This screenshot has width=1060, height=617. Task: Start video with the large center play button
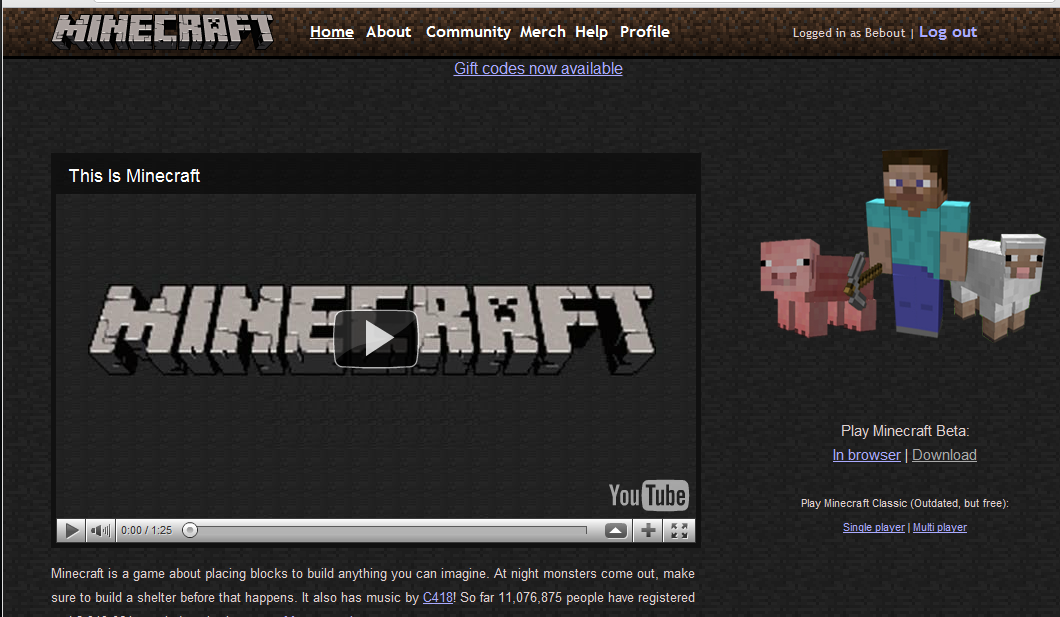point(376,339)
